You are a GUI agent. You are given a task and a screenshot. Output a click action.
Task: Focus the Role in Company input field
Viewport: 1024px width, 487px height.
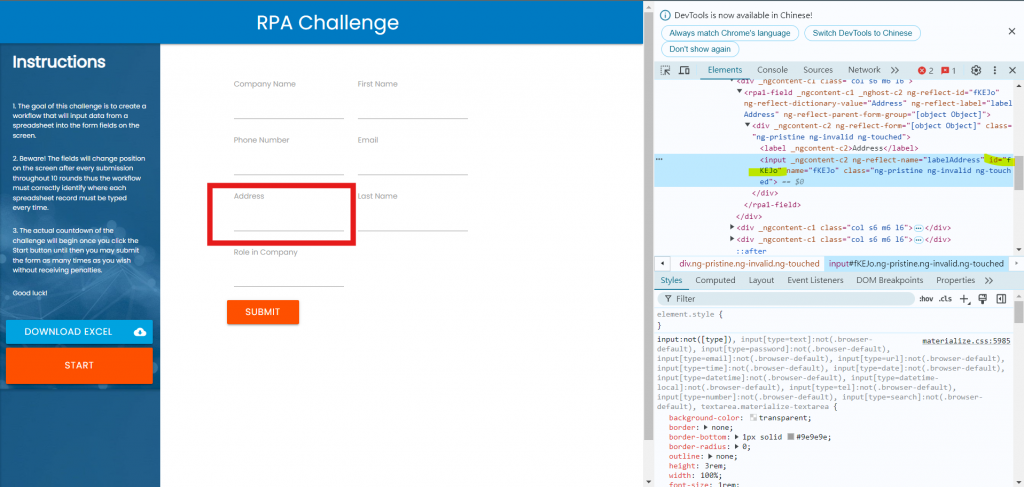pos(289,275)
